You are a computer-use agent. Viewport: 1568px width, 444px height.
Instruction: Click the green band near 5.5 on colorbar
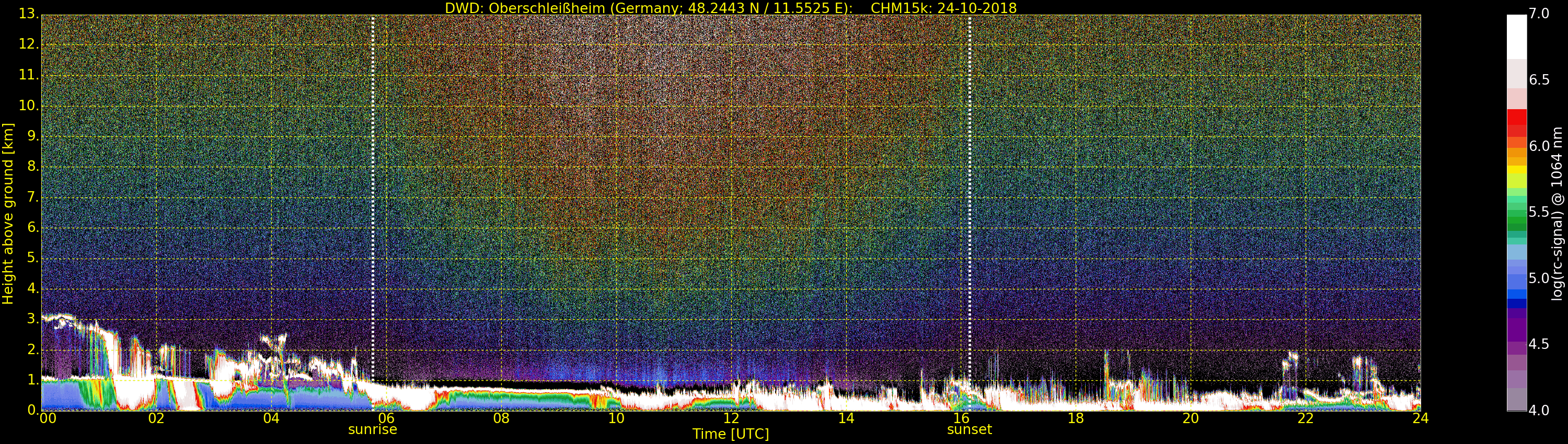point(1516,213)
